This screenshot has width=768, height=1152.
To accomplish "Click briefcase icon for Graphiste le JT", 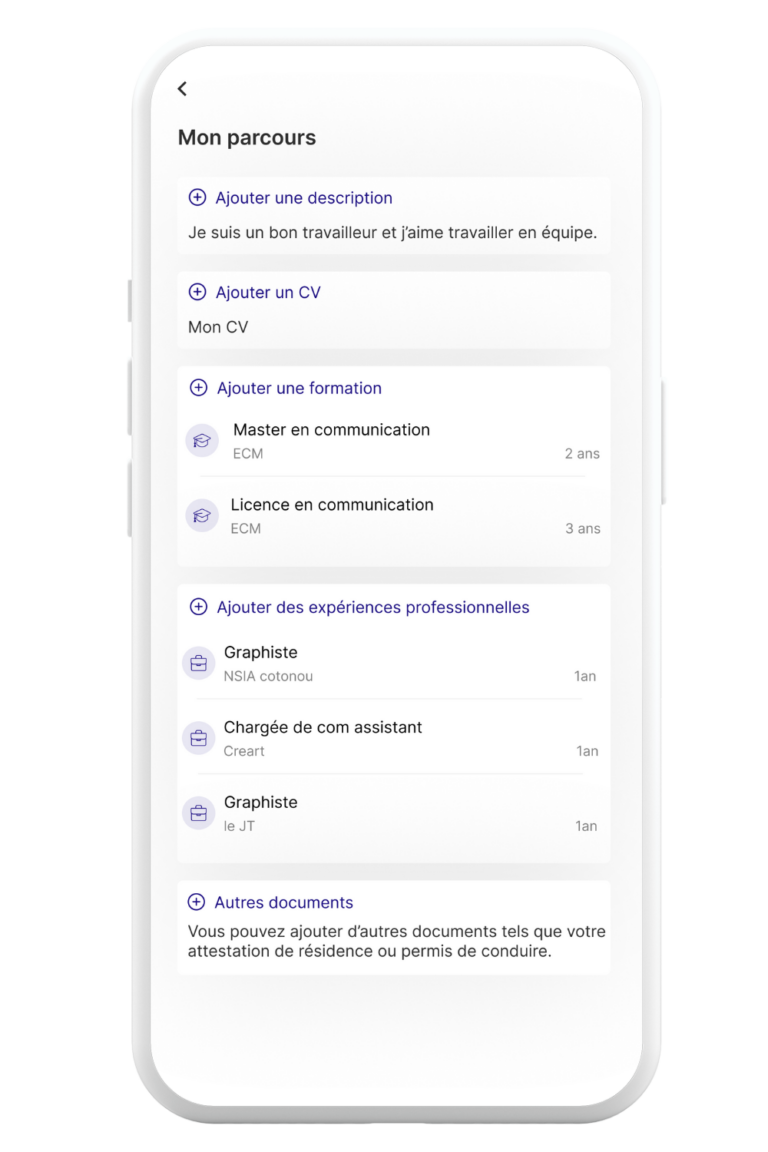I will click(198, 813).
